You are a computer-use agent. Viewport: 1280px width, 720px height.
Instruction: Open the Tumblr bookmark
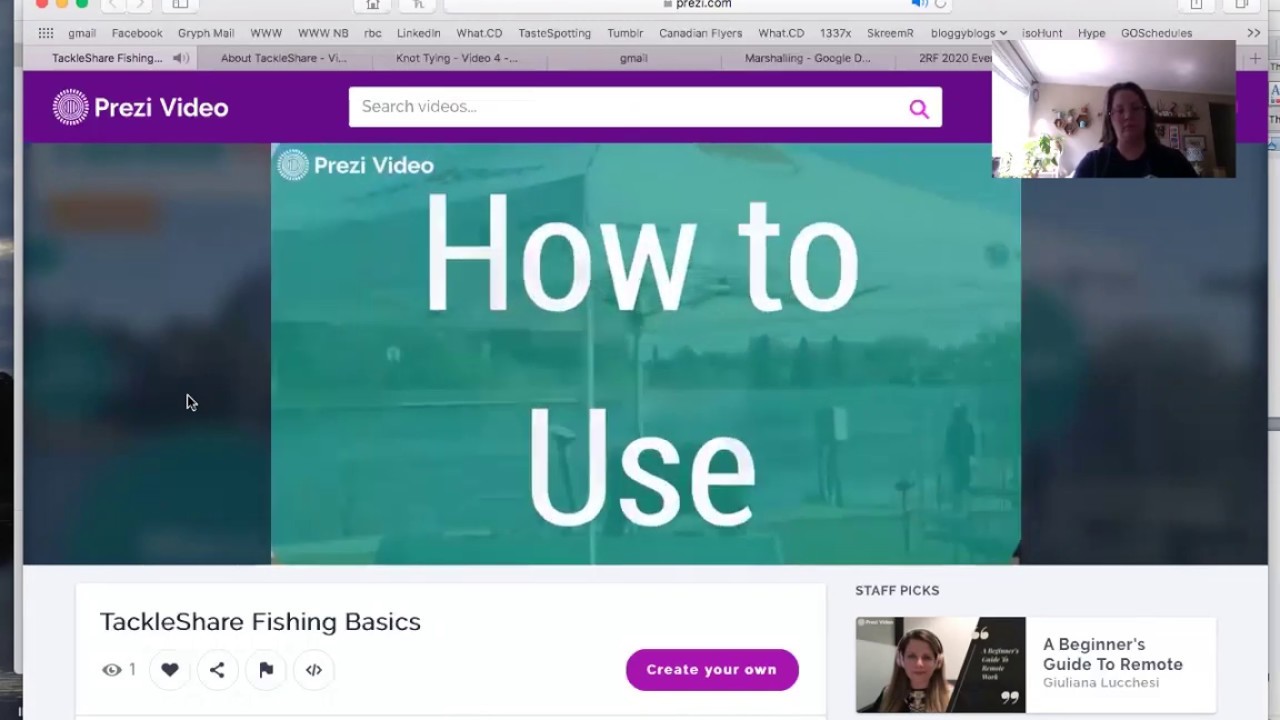626,33
